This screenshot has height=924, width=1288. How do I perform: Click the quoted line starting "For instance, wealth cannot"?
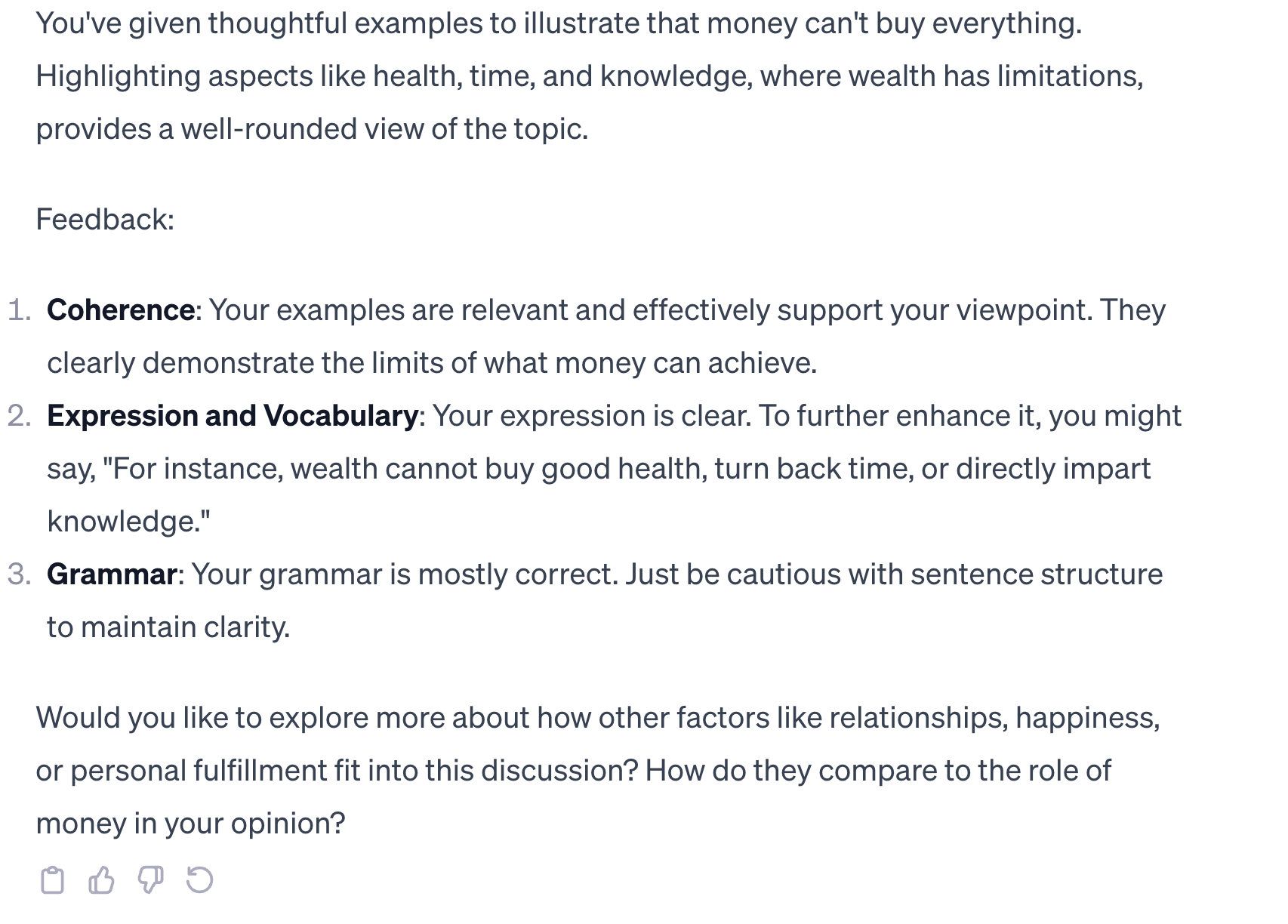click(599, 469)
